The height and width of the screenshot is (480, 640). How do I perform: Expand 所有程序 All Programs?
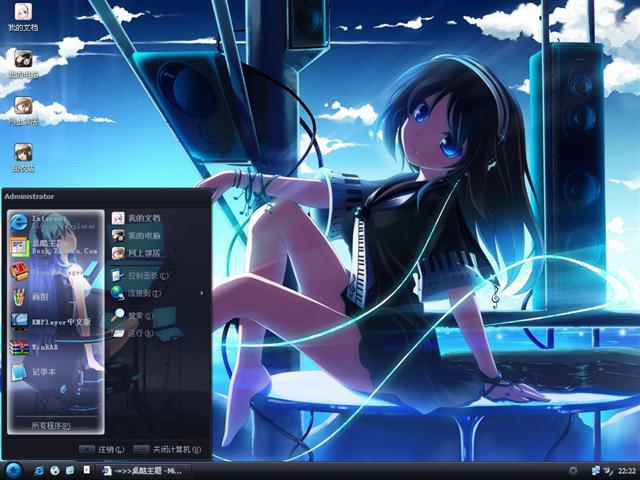51,425
